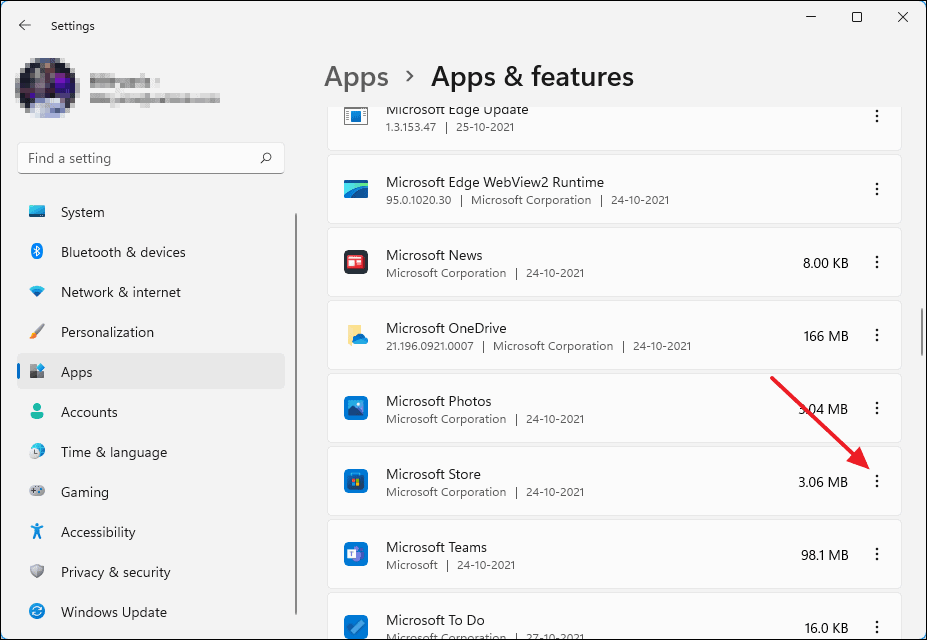
Task: Open the Microsoft OneDrive options menu
Action: 877,335
